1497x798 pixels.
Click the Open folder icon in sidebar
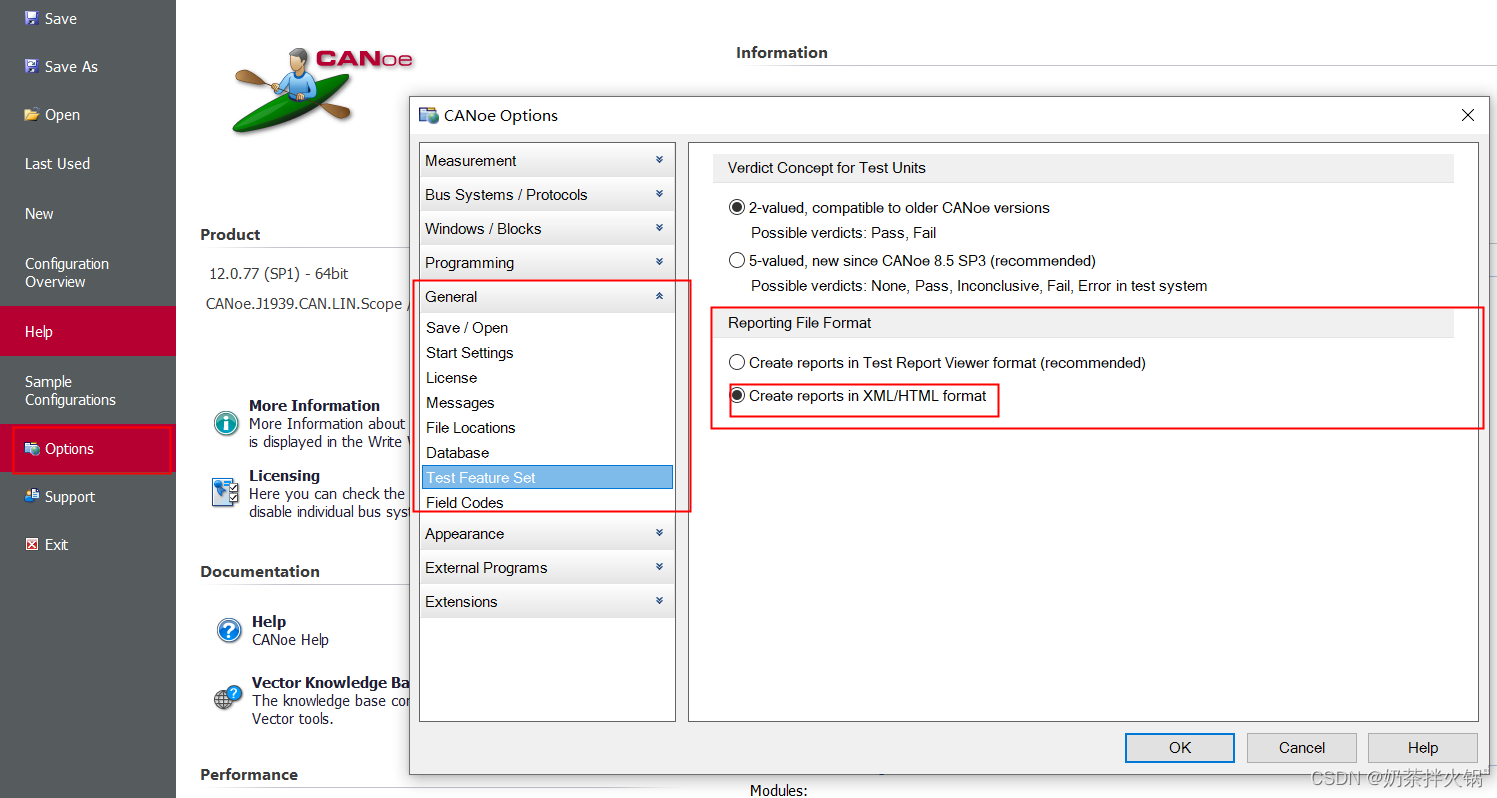(x=32, y=115)
